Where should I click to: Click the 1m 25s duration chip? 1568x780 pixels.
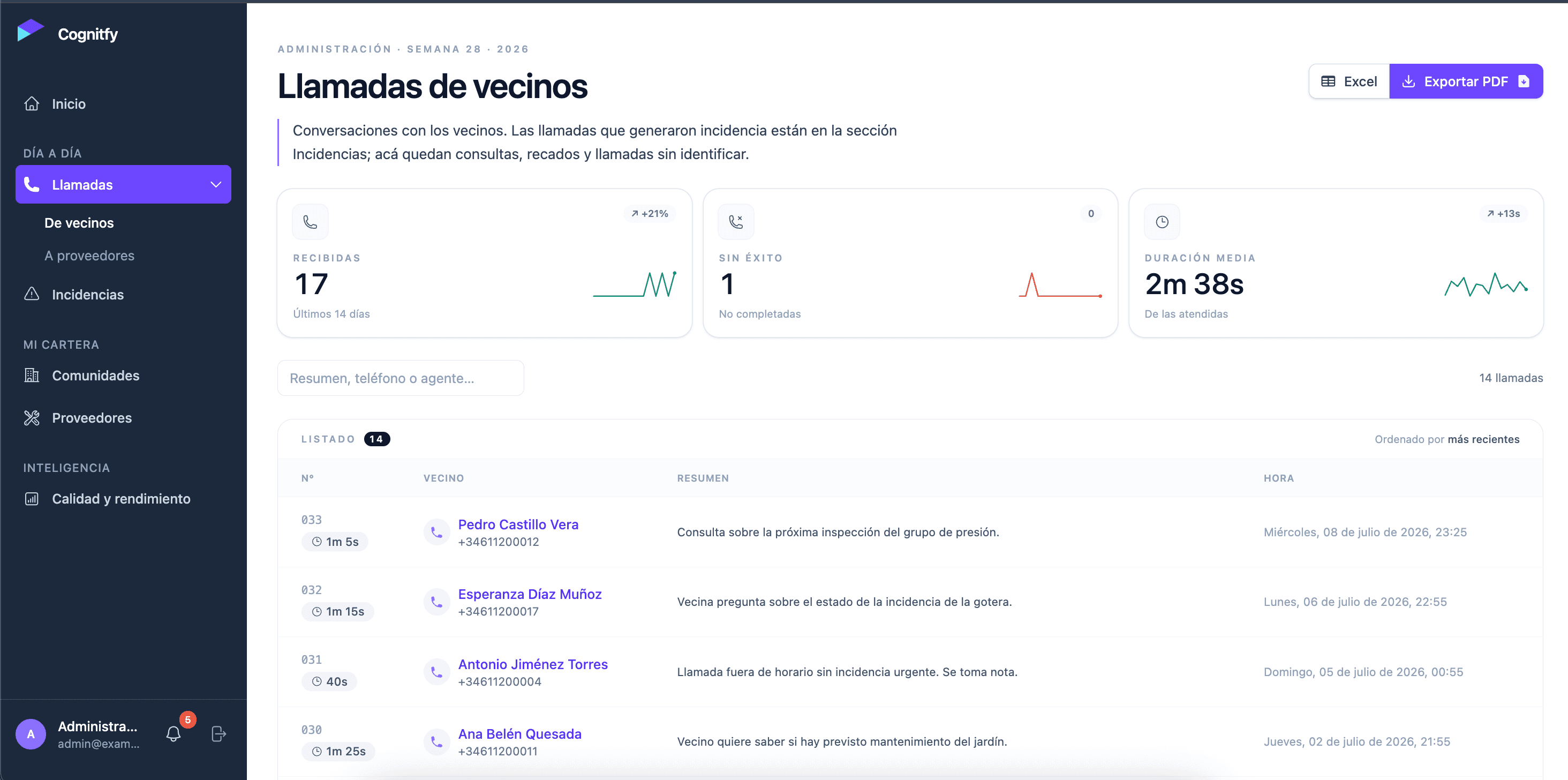338,752
